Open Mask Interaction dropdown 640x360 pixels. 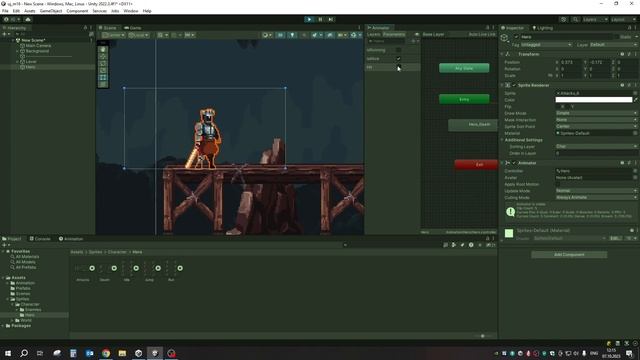[x=596, y=120]
